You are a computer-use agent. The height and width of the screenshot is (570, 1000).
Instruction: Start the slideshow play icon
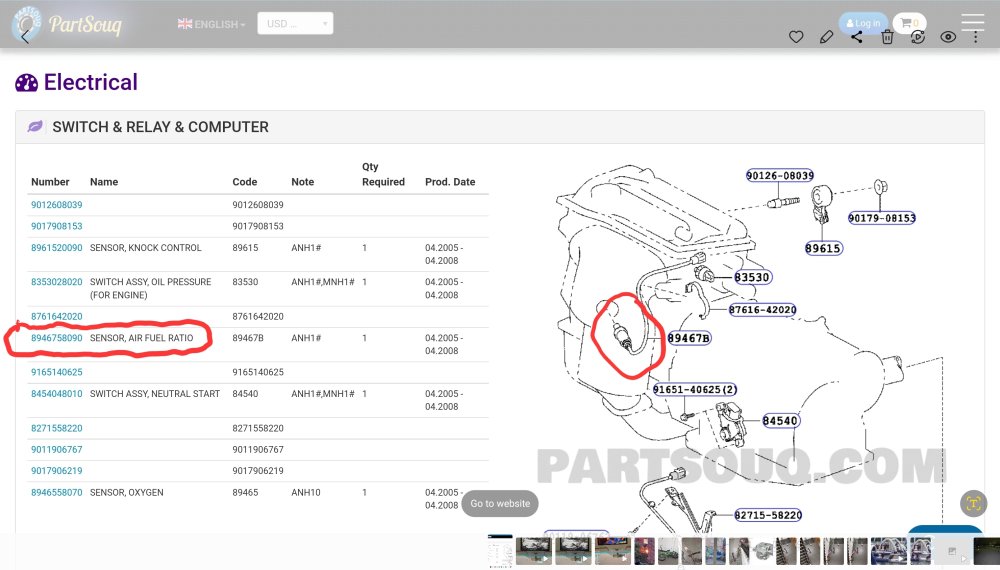pyautogui.click(x=918, y=37)
